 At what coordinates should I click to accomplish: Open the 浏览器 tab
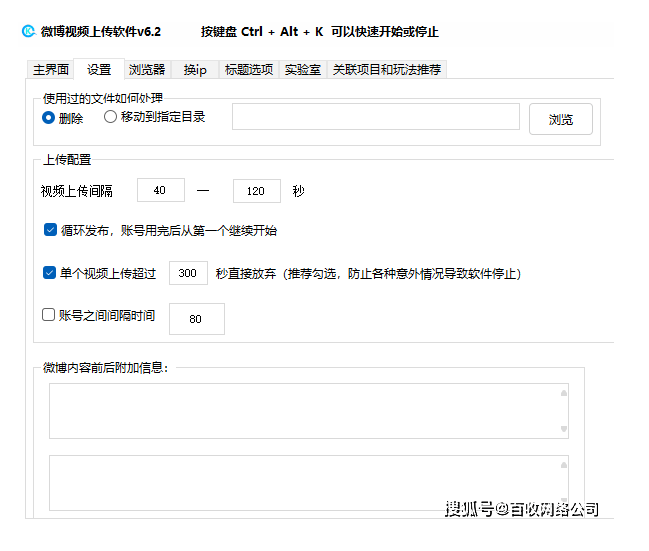[x=147, y=69]
